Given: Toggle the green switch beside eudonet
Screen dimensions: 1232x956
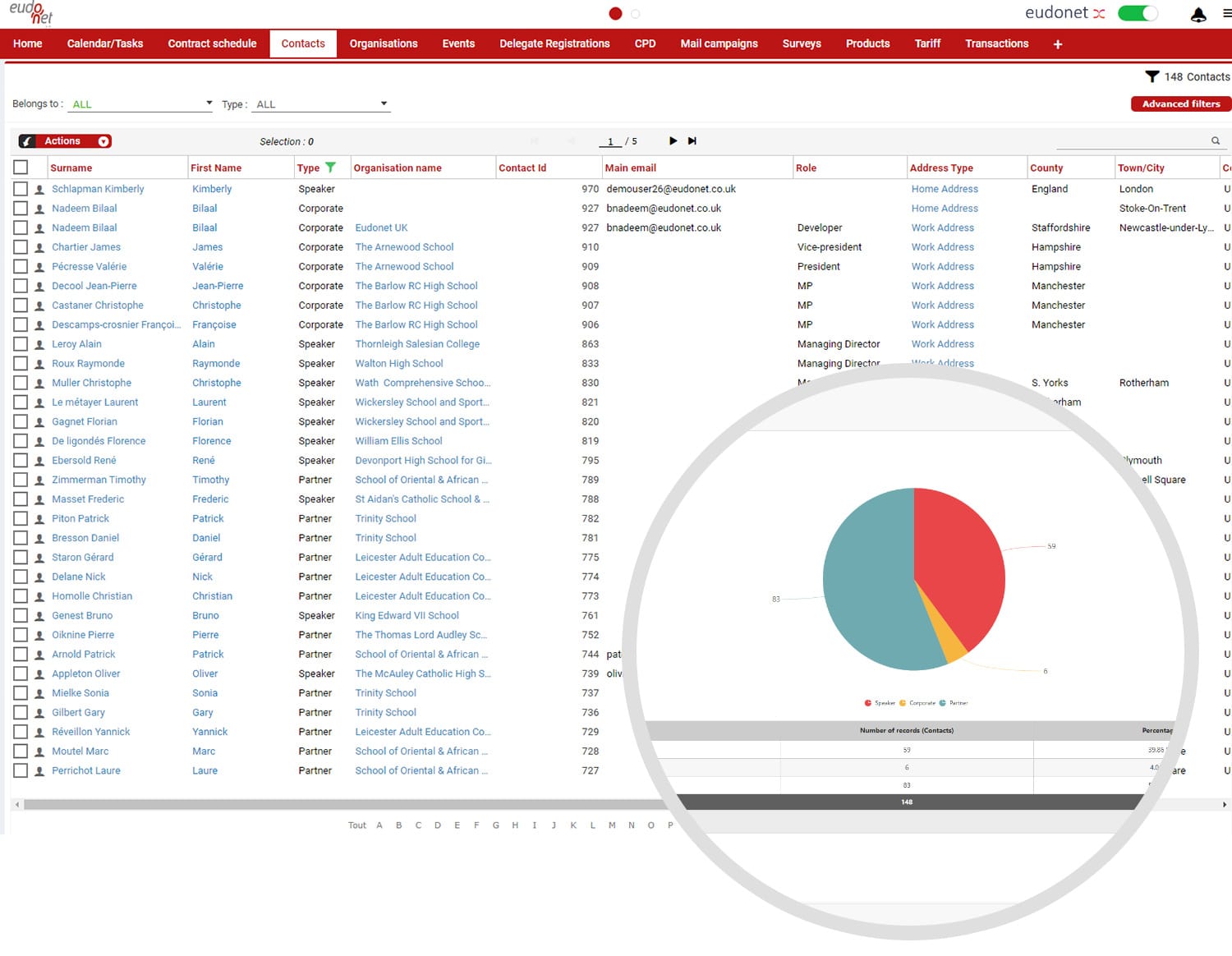Looking at the screenshot, I should 1138,13.
